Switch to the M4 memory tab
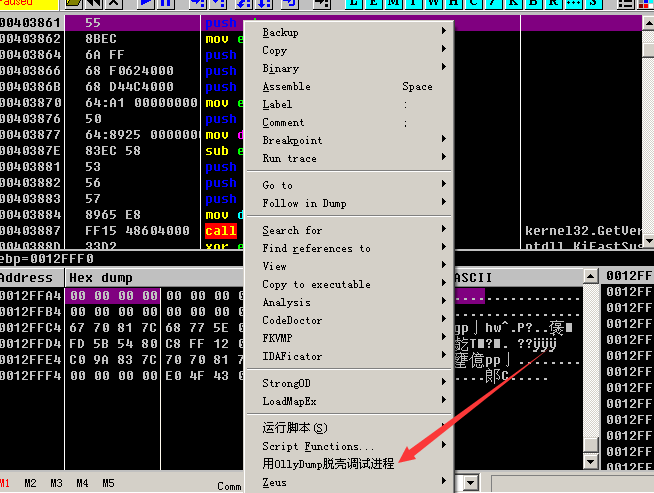The height and width of the screenshot is (493, 654). [x=82, y=483]
